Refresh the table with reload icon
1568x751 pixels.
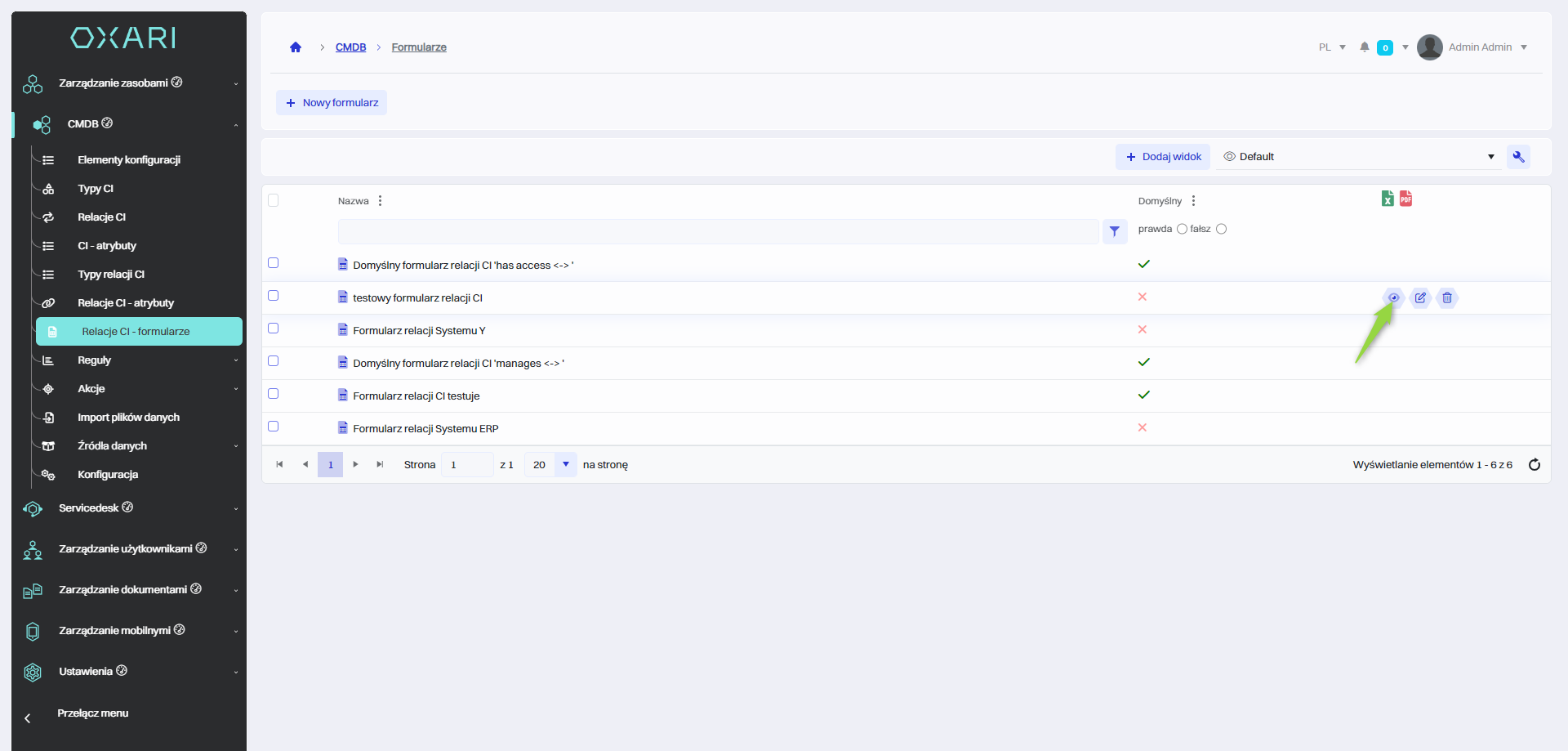point(1534,465)
